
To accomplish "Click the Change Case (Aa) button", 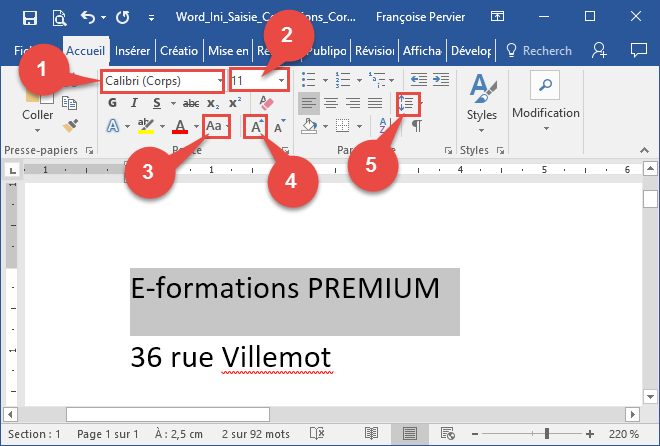I will 215,126.
